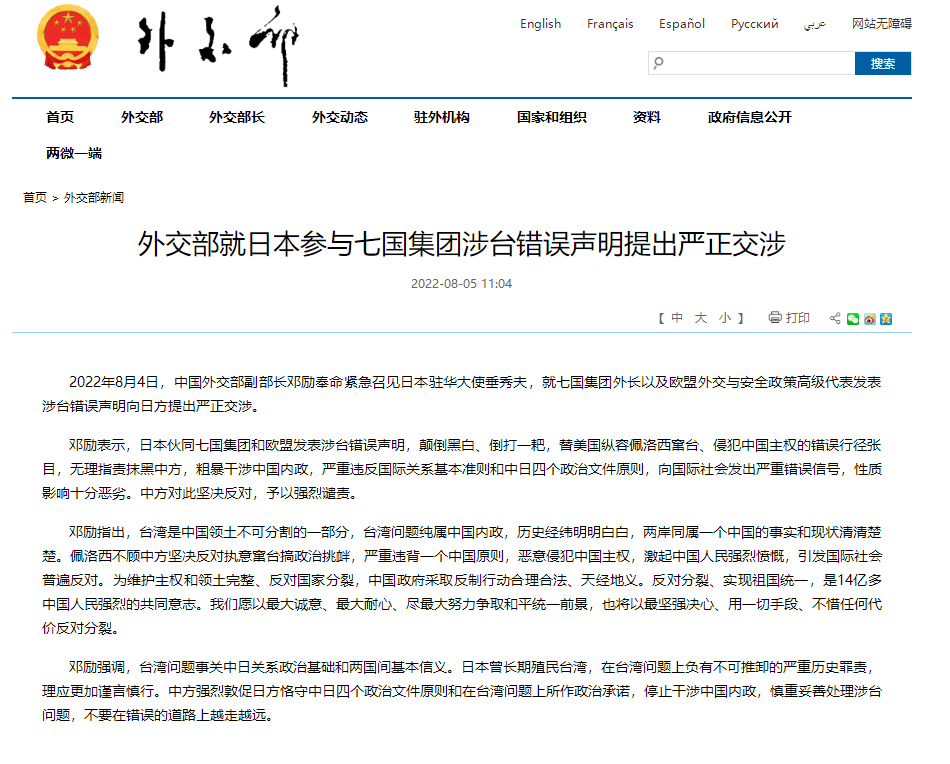Click the magnifier icon in search box
This screenshot has width=950, height=764.
pos(659,63)
